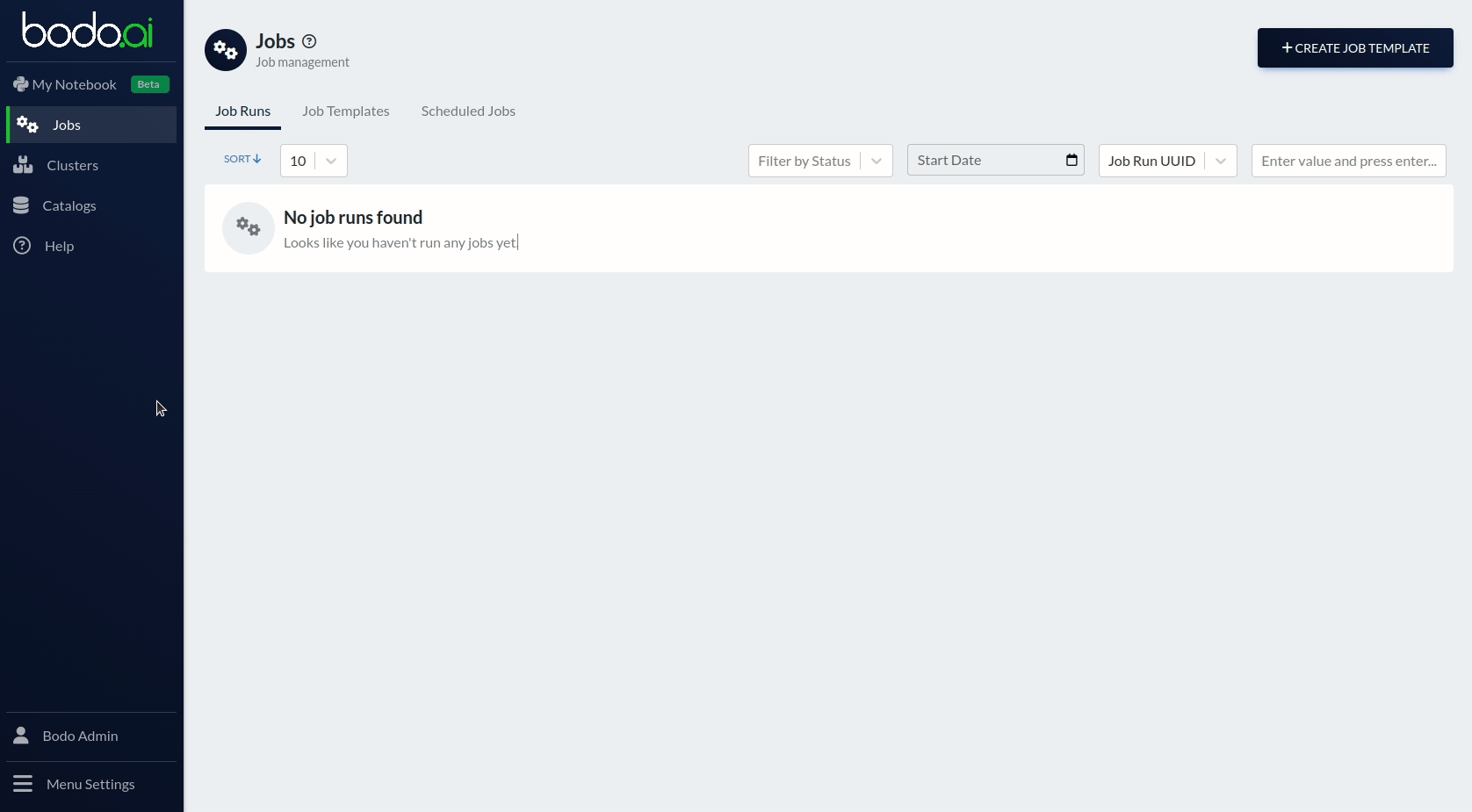The height and width of the screenshot is (812, 1472).
Task: Click the bodo.ai logo
Action: point(88,31)
